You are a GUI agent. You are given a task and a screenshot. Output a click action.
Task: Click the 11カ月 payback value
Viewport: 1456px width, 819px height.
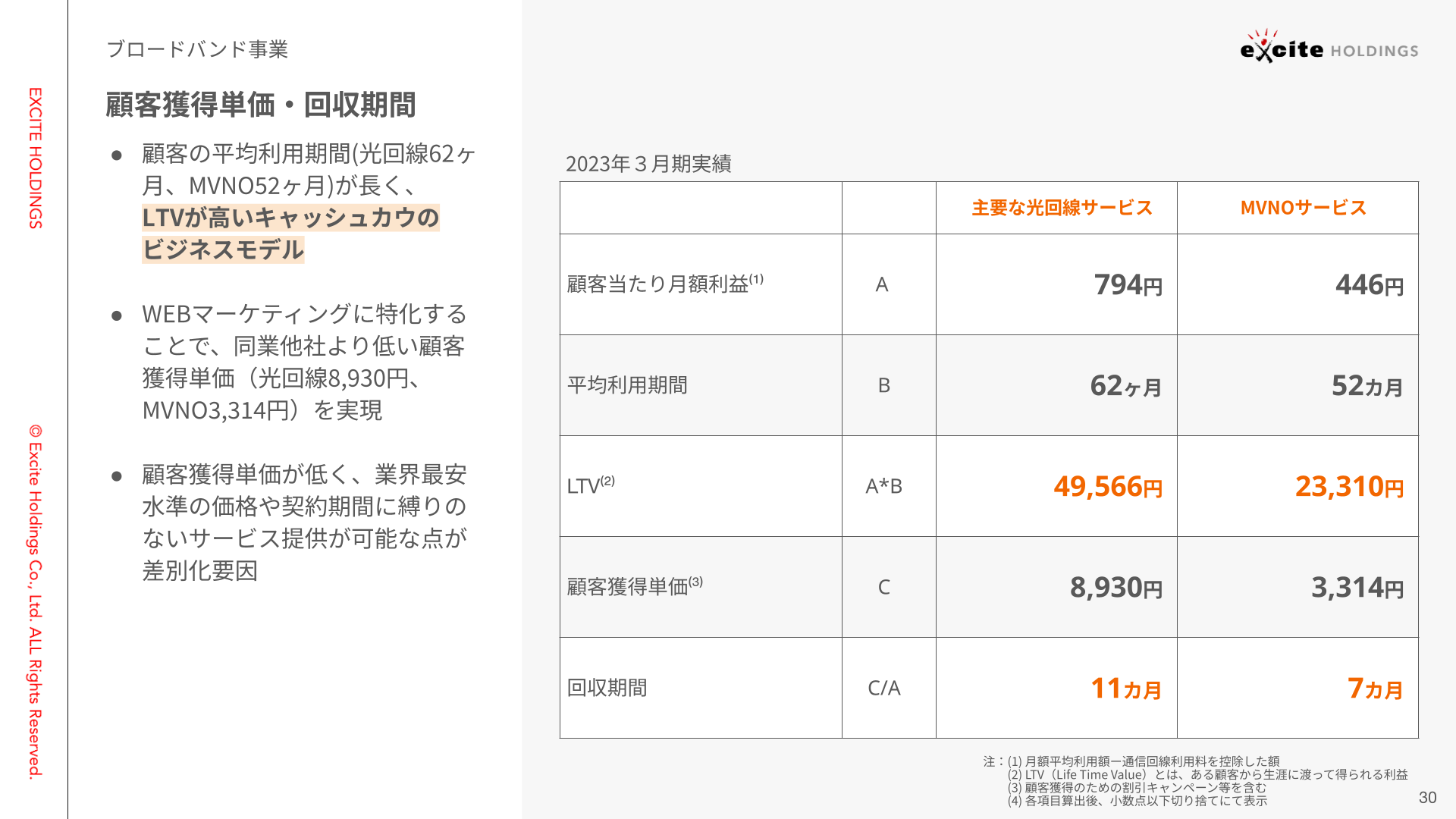[1125, 689]
